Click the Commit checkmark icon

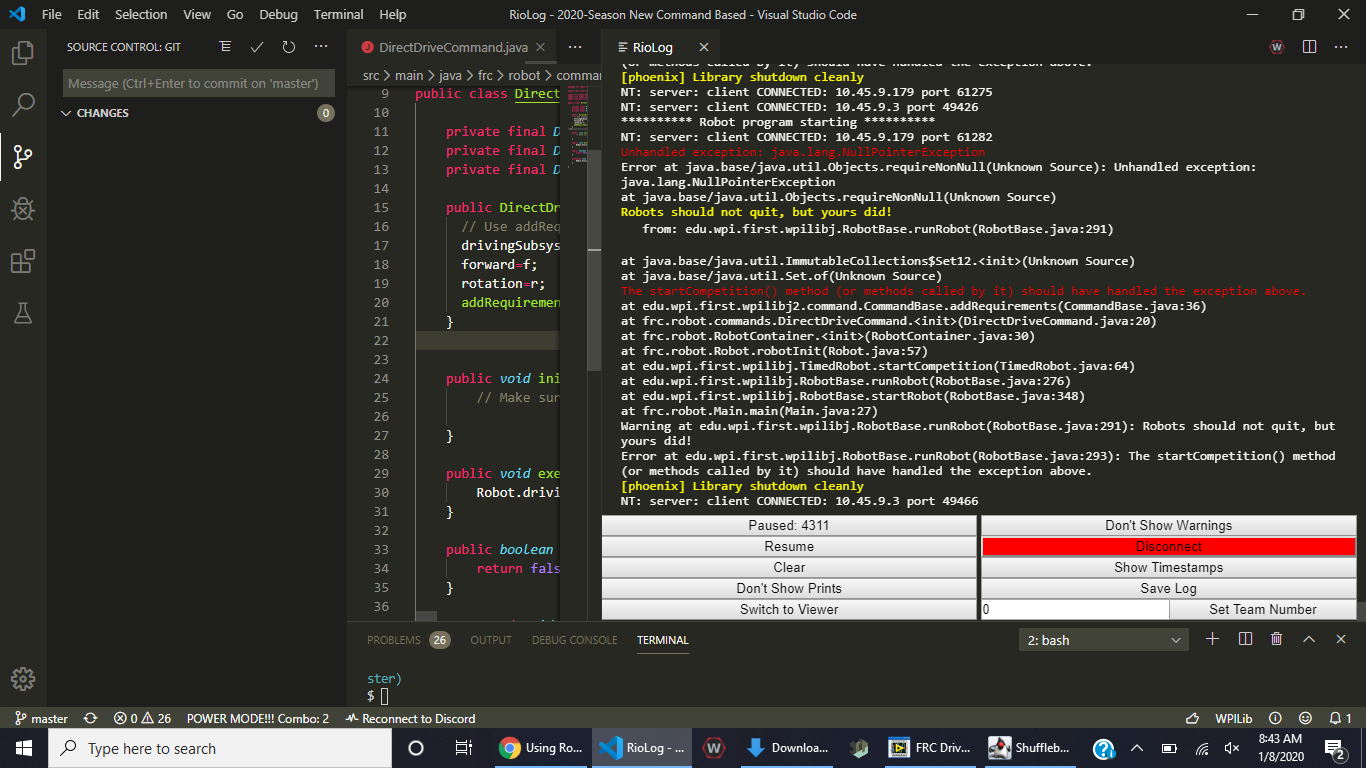[257, 47]
